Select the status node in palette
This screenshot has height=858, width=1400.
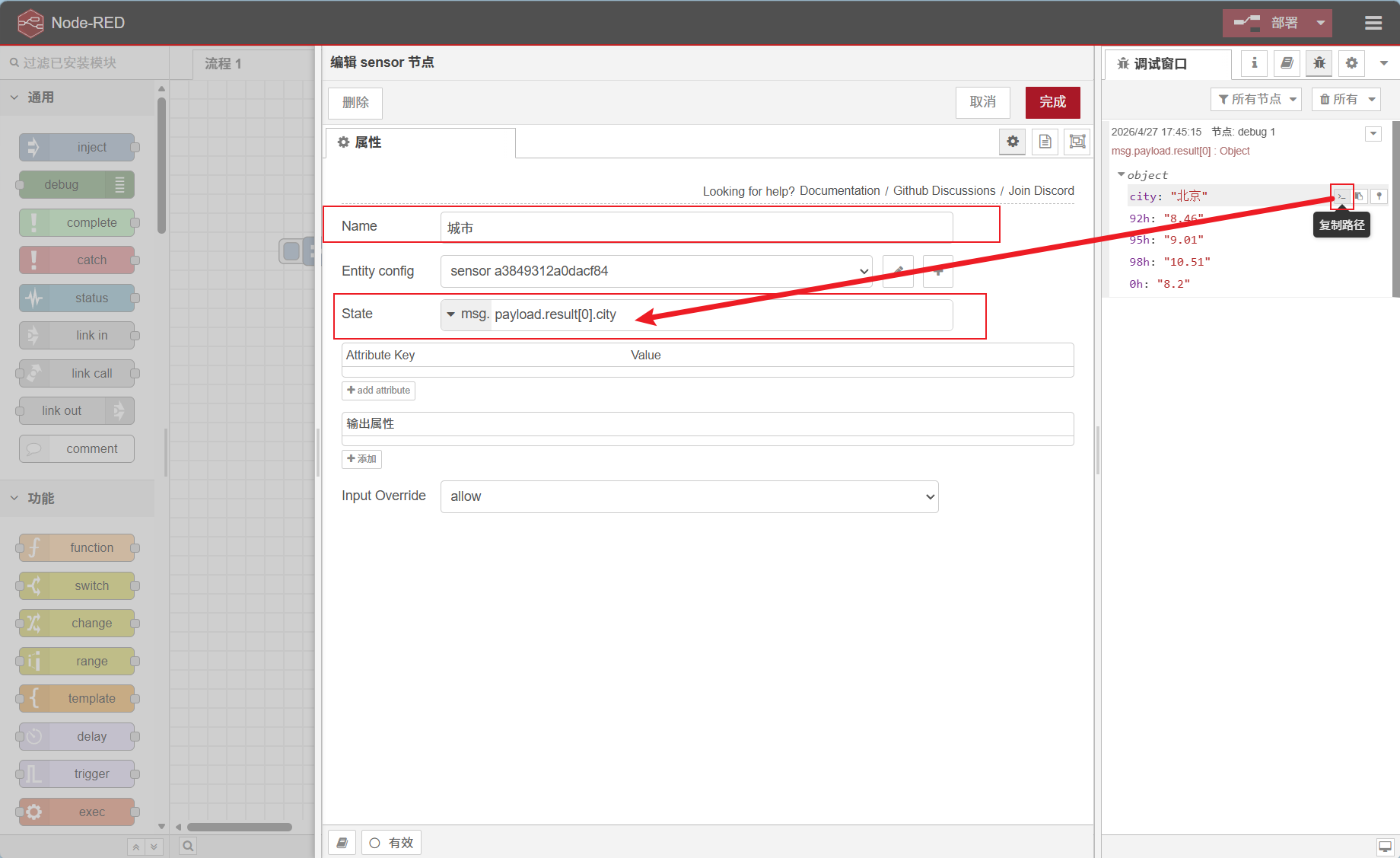(77, 298)
